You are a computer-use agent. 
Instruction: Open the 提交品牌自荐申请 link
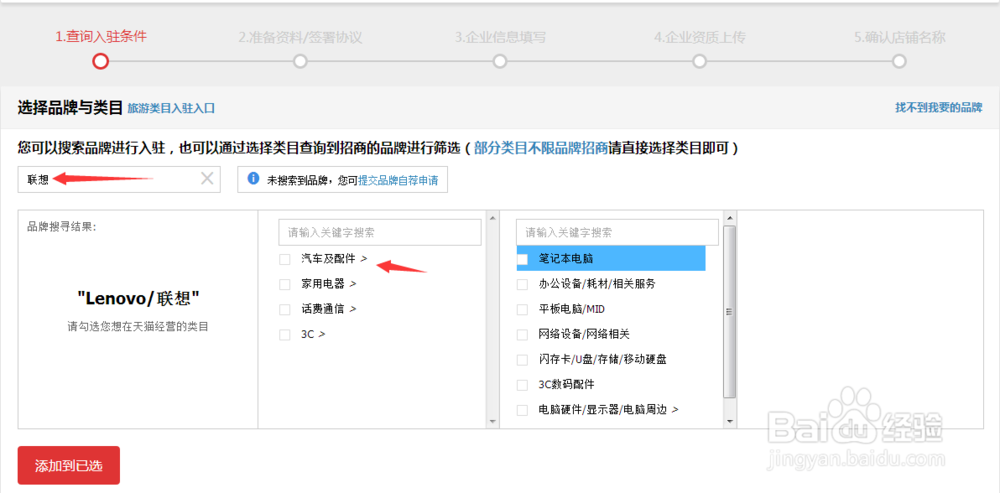(398, 180)
